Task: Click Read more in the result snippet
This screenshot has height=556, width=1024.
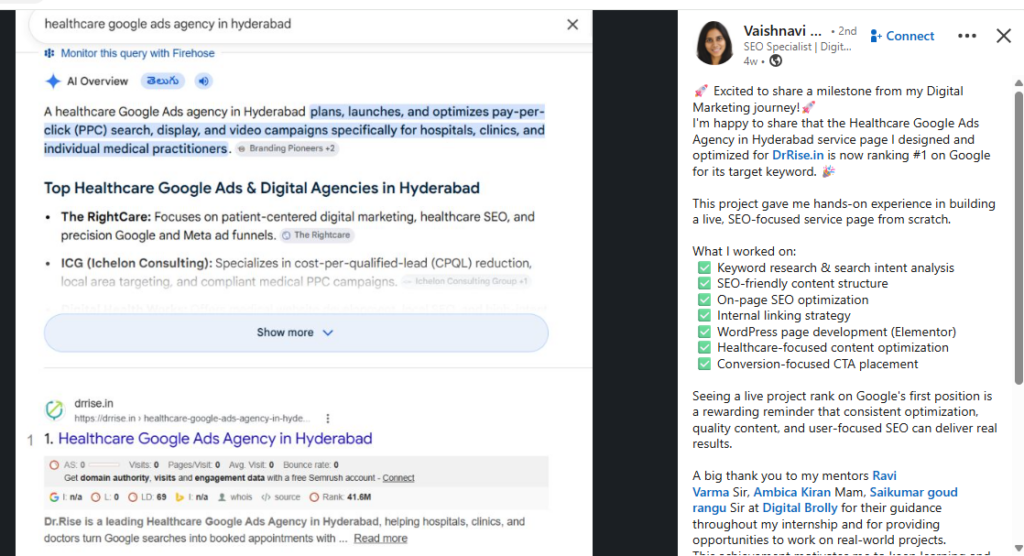Action: click(380, 538)
